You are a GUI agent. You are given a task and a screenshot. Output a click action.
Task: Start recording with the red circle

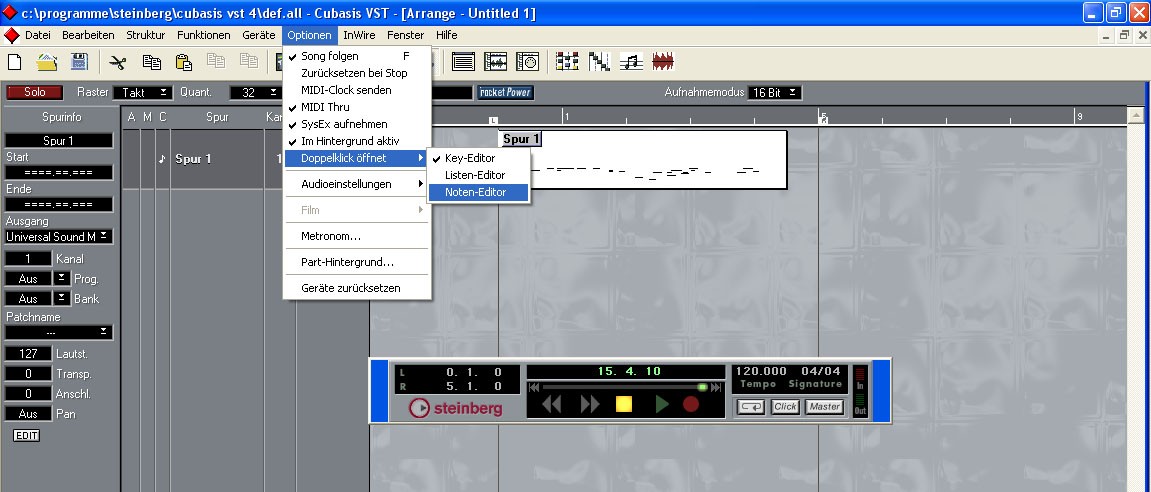(x=691, y=404)
